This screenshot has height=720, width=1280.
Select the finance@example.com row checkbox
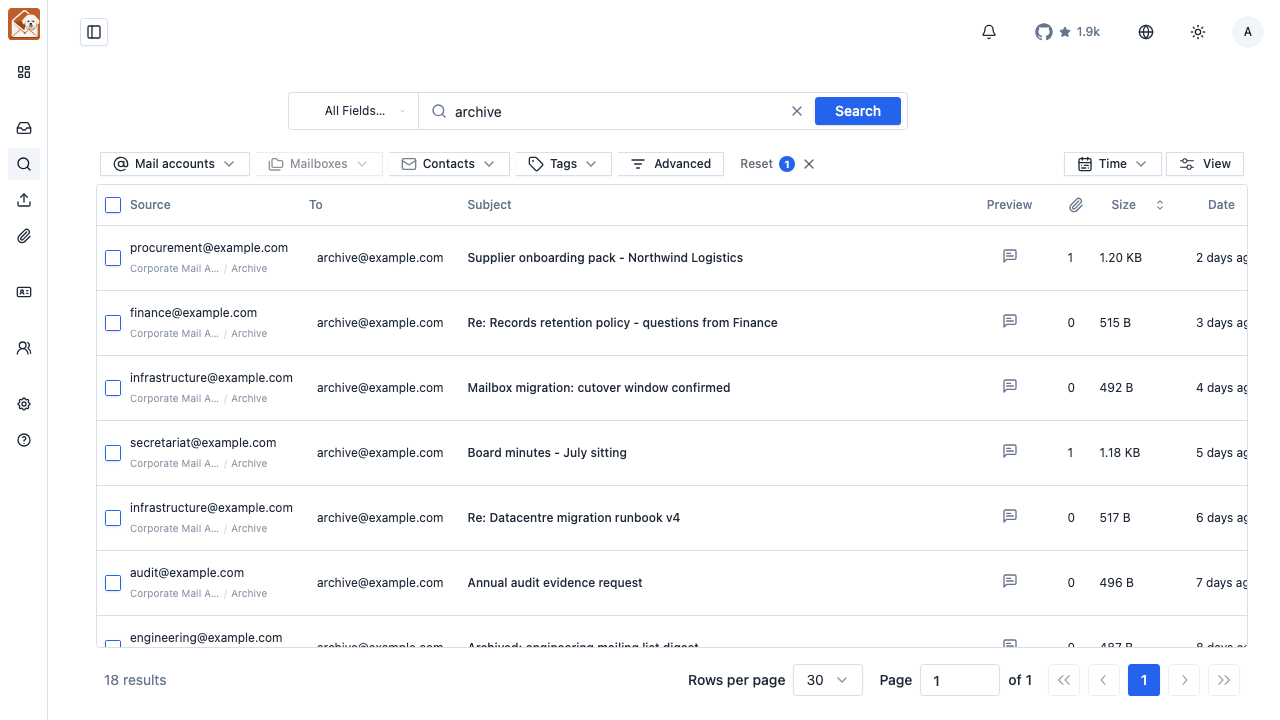113,323
